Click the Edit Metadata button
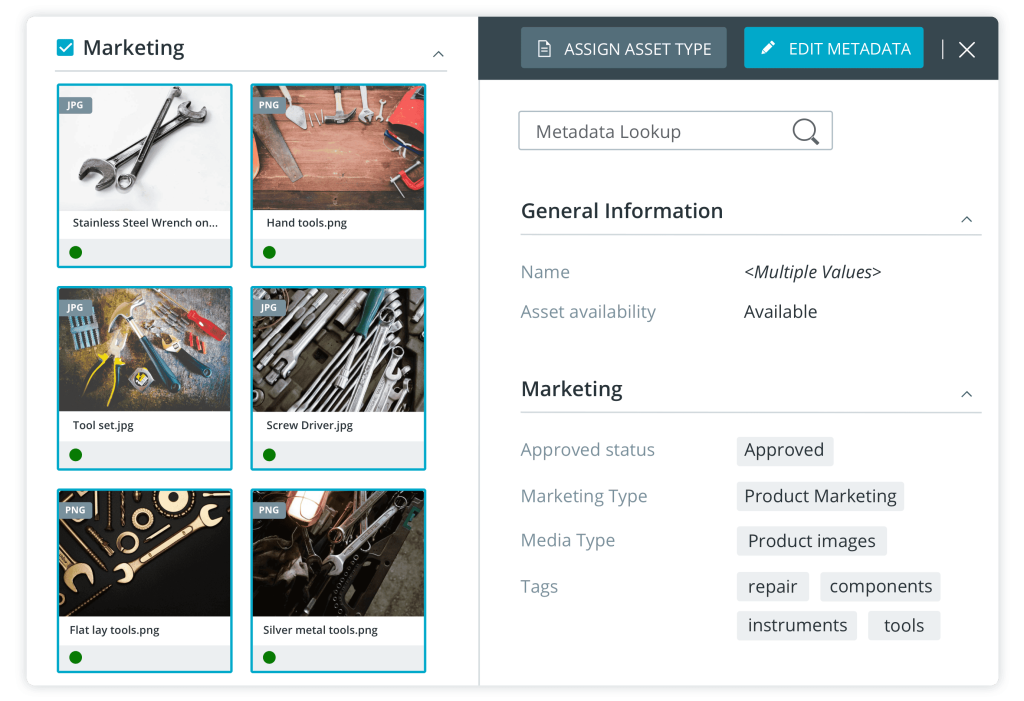 [x=833, y=48]
